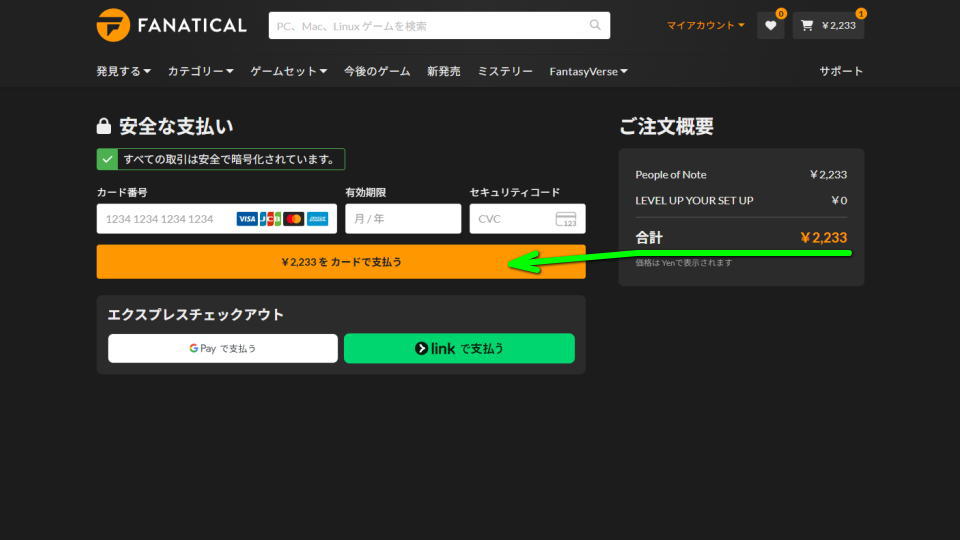Open the 今後のゲーム page

(x=377, y=71)
